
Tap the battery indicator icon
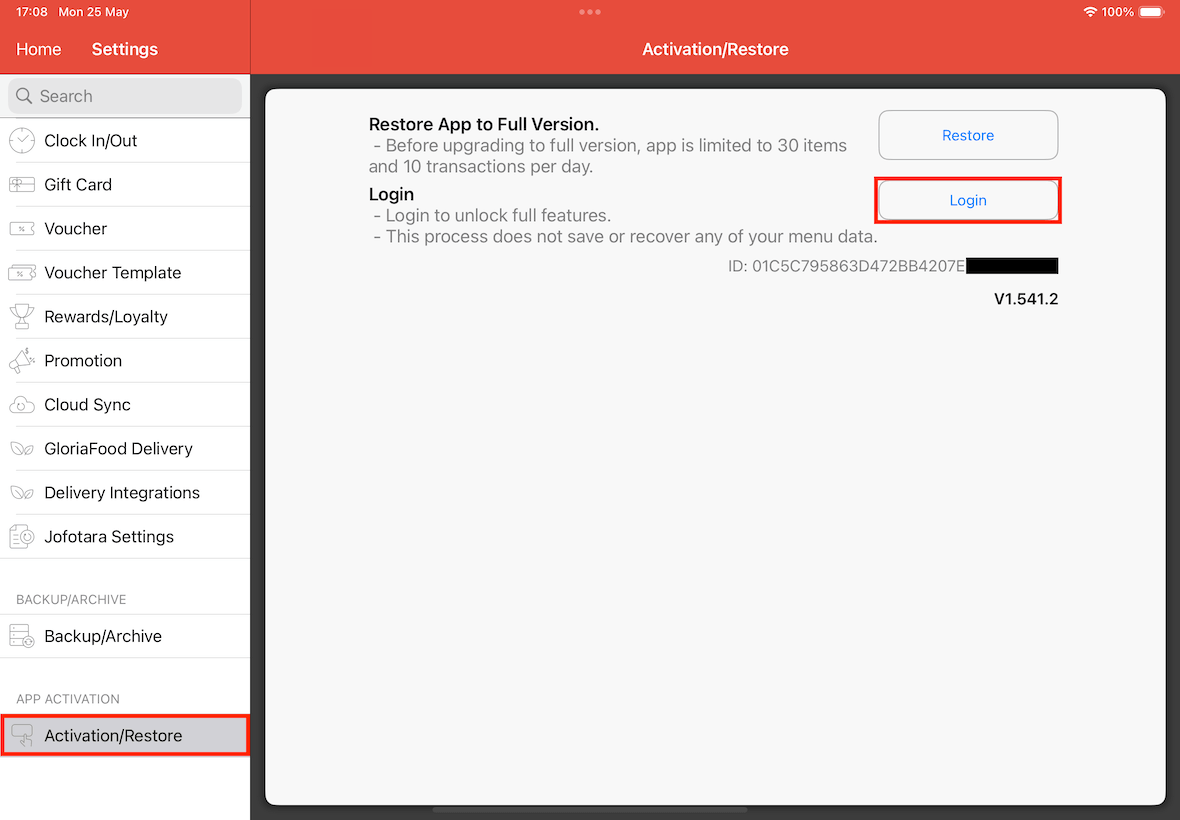click(x=1151, y=12)
